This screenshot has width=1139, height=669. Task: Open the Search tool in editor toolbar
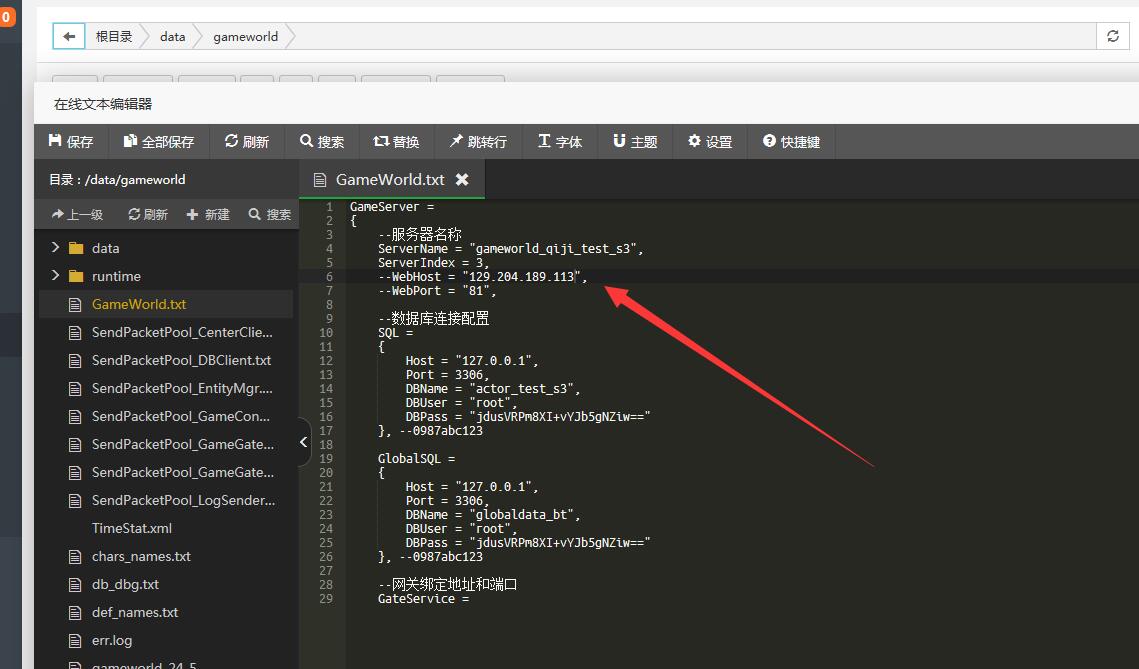pyautogui.click(x=322, y=142)
